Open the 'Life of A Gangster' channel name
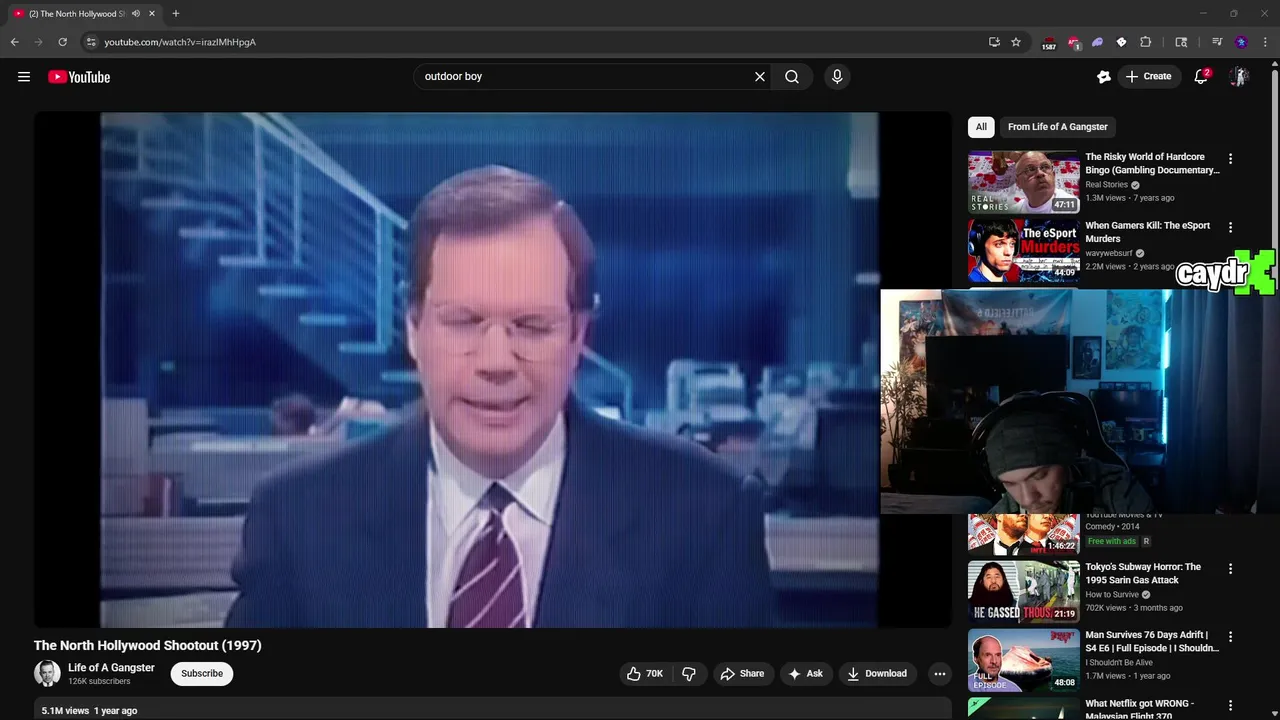This screenshot has width=1280, height=720. (x=111, y=668)
